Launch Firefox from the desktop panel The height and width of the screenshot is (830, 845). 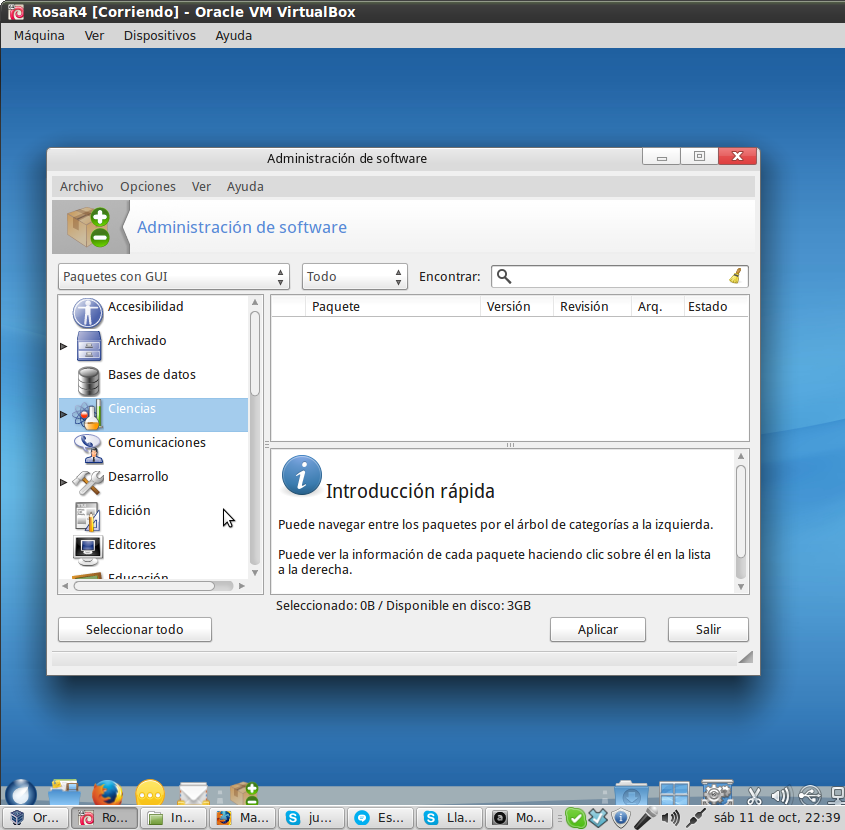[x=107, y=793]
